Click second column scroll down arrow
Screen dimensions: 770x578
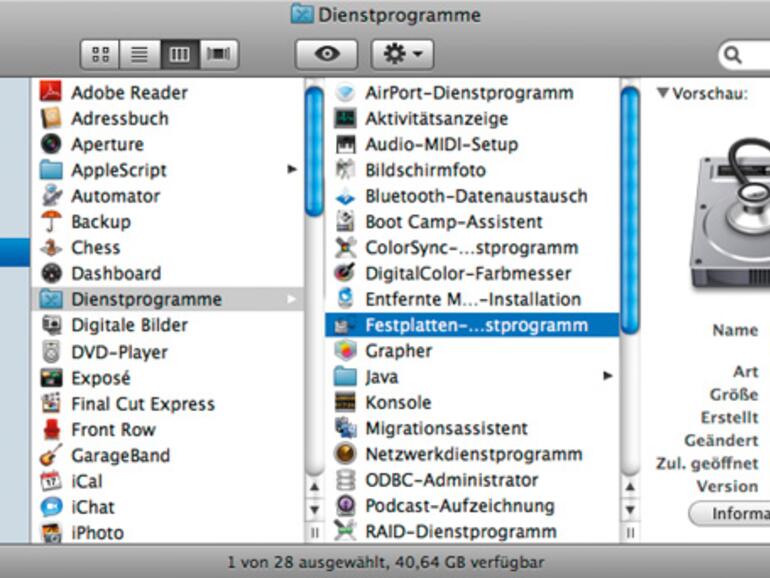630,509
